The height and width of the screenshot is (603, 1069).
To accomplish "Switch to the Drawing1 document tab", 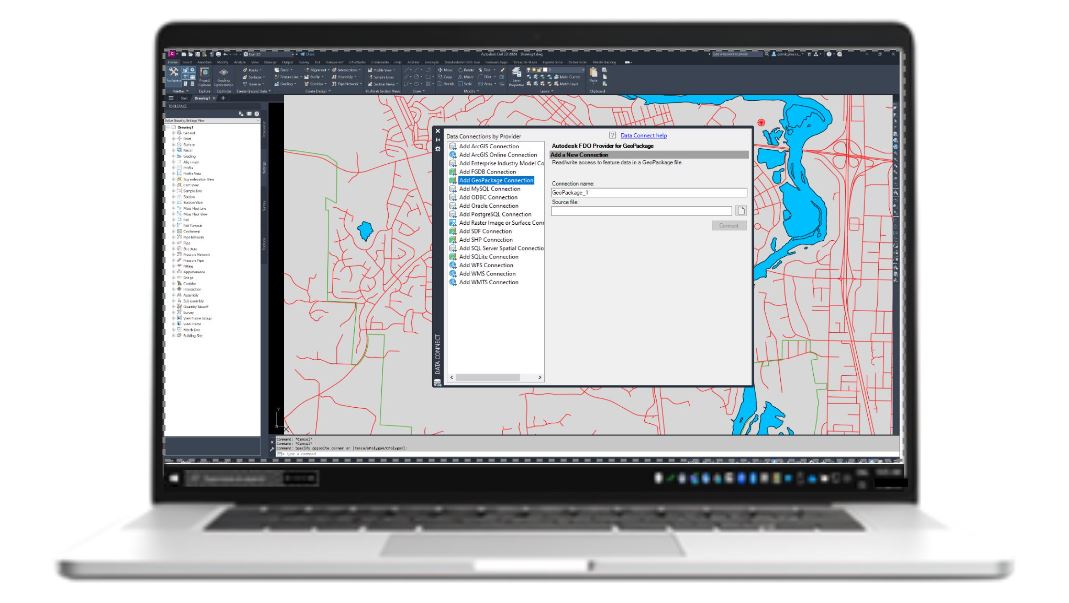I will pyautogui.click(x=203, y=98).
